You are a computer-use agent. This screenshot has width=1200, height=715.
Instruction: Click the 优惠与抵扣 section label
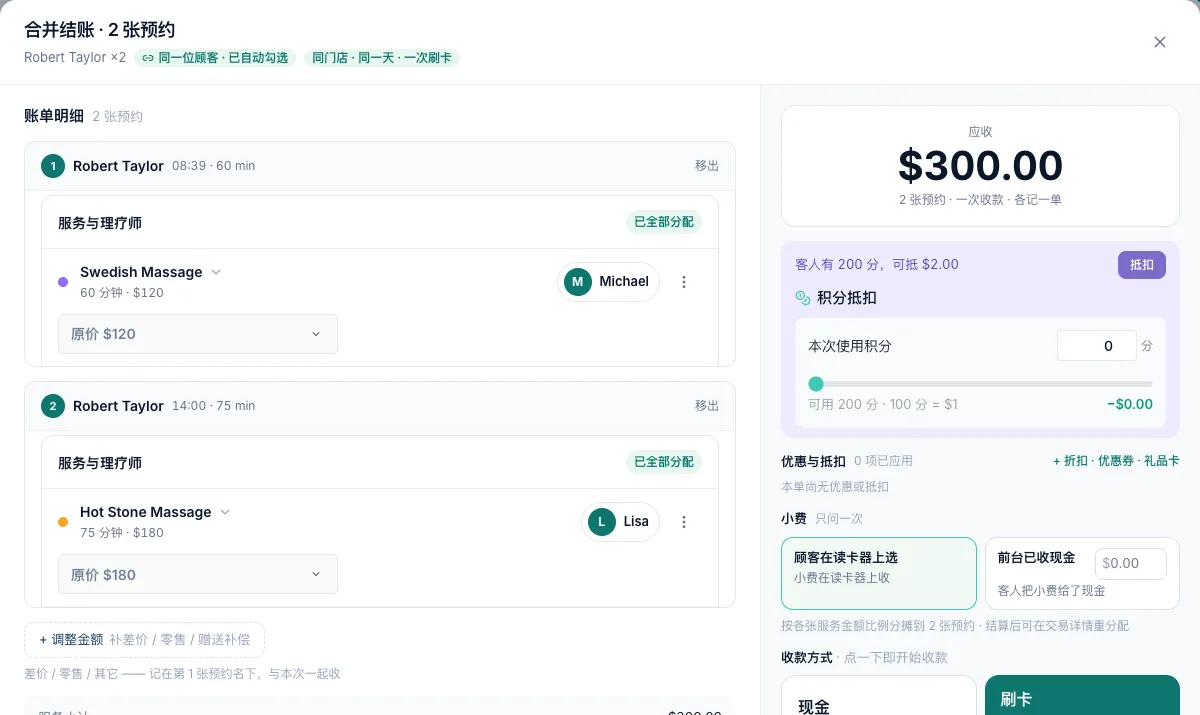(813, 461)
